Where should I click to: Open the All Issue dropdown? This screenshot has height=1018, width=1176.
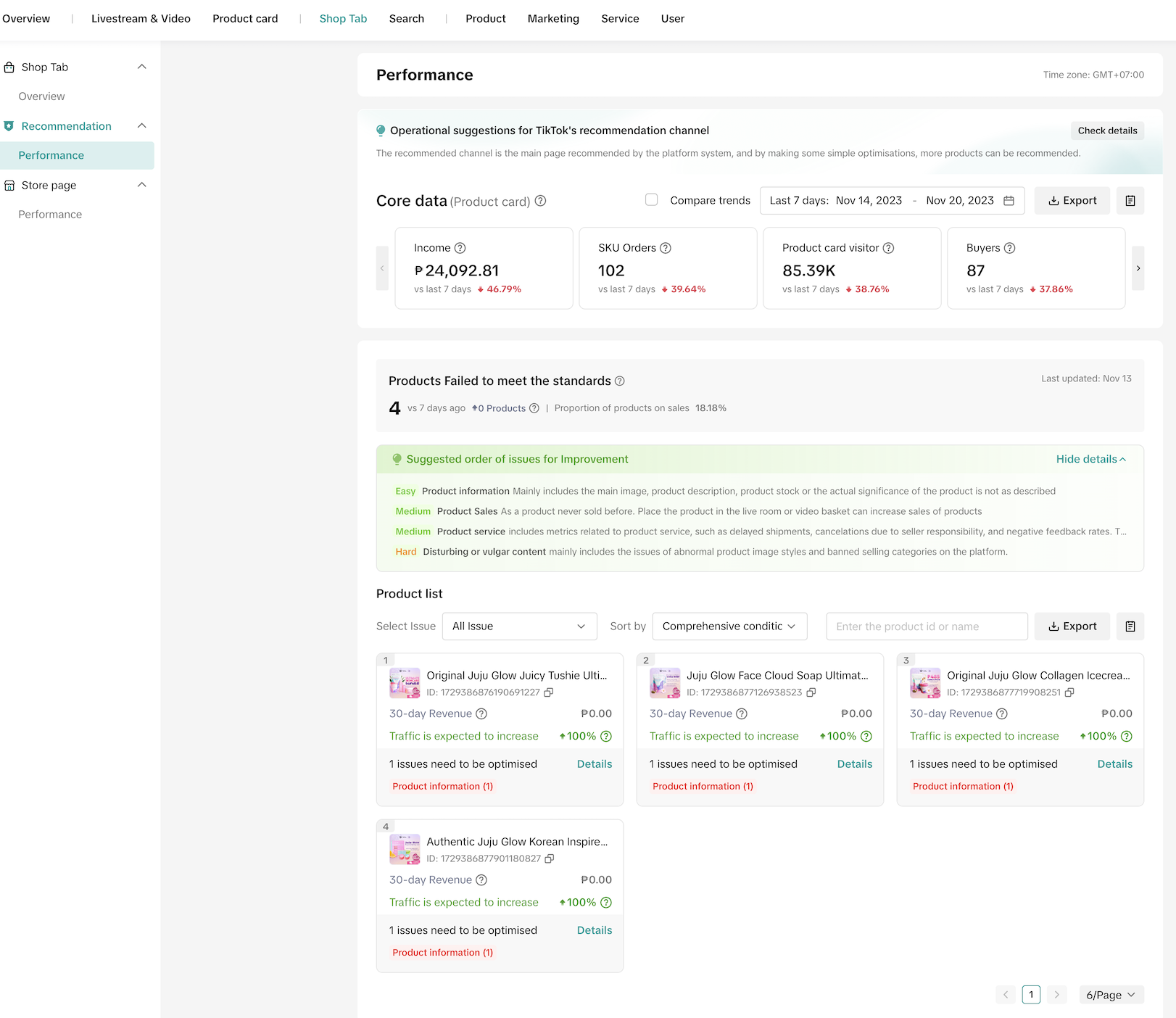tap(519, 626)
